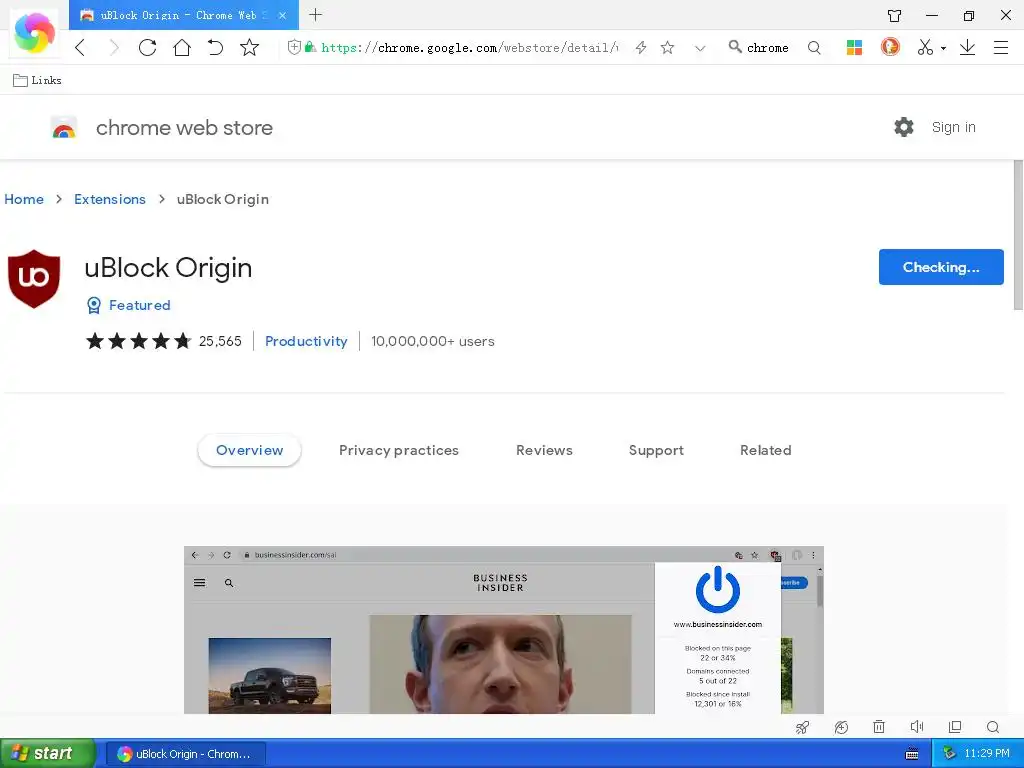Open favorites star next to undo arrow

pos(249,47)
